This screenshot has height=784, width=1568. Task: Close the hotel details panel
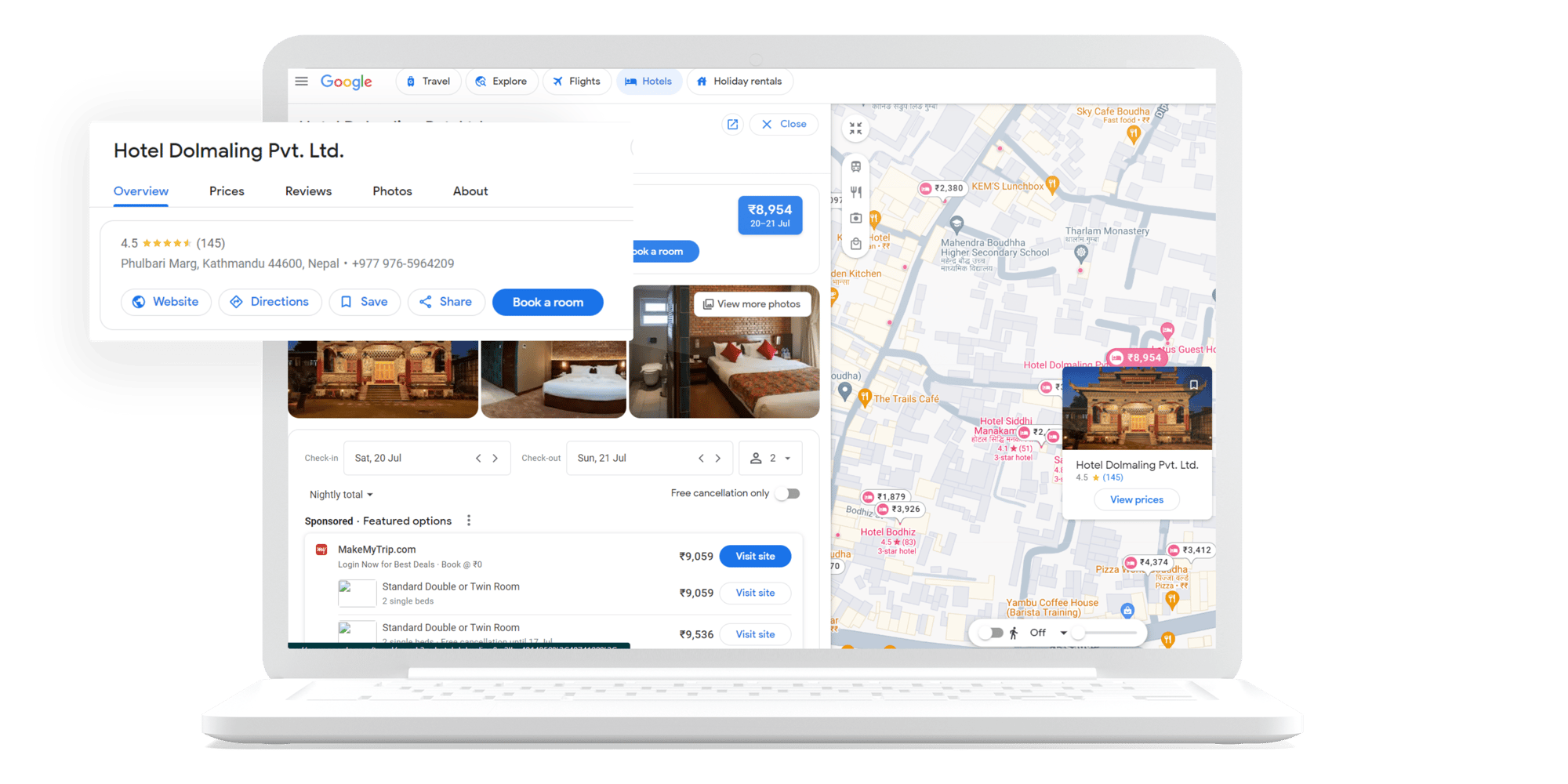(x=784, y=125)
